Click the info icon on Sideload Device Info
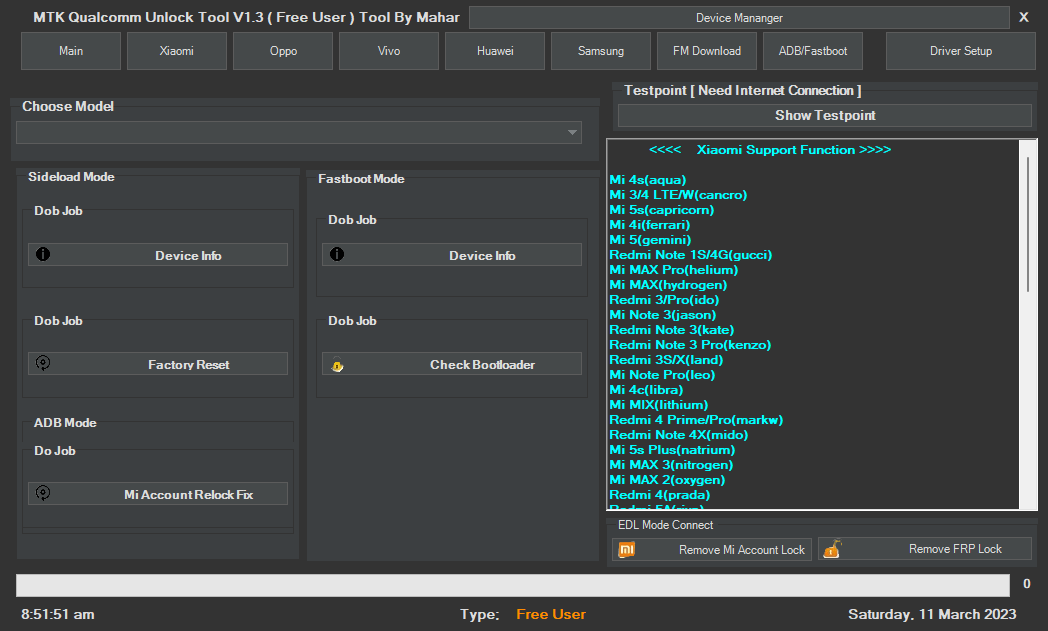Screen dimensions: 1048x631 click(43, 254)
